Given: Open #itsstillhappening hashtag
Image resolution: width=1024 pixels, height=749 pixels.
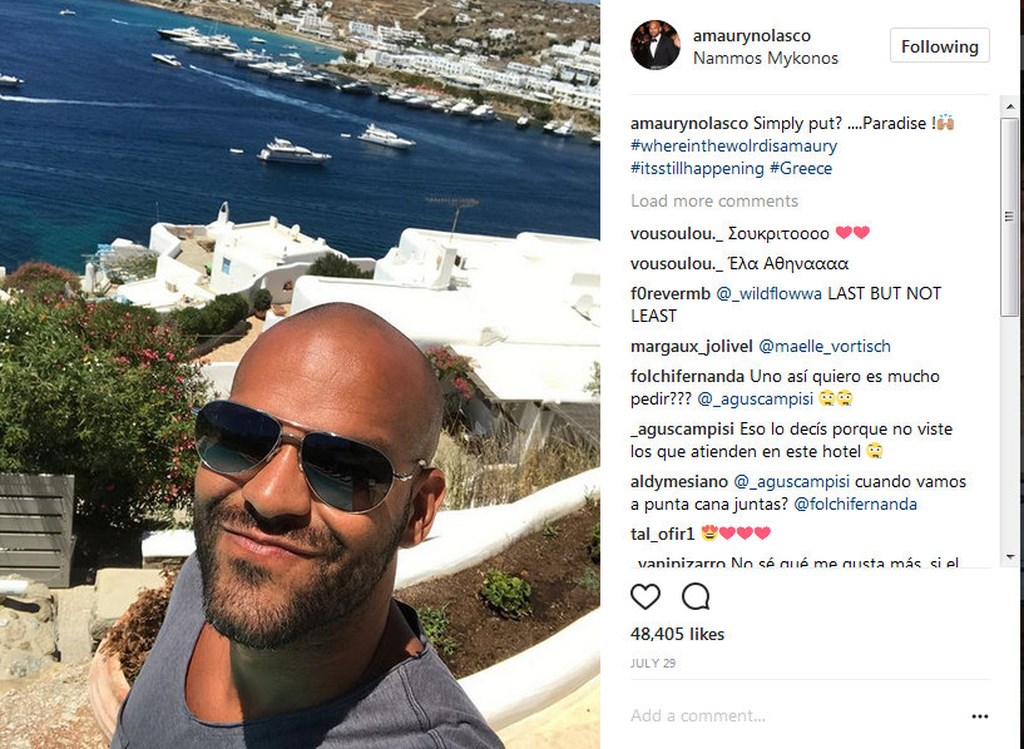Looking at the screenshot, I should (697, 168).
